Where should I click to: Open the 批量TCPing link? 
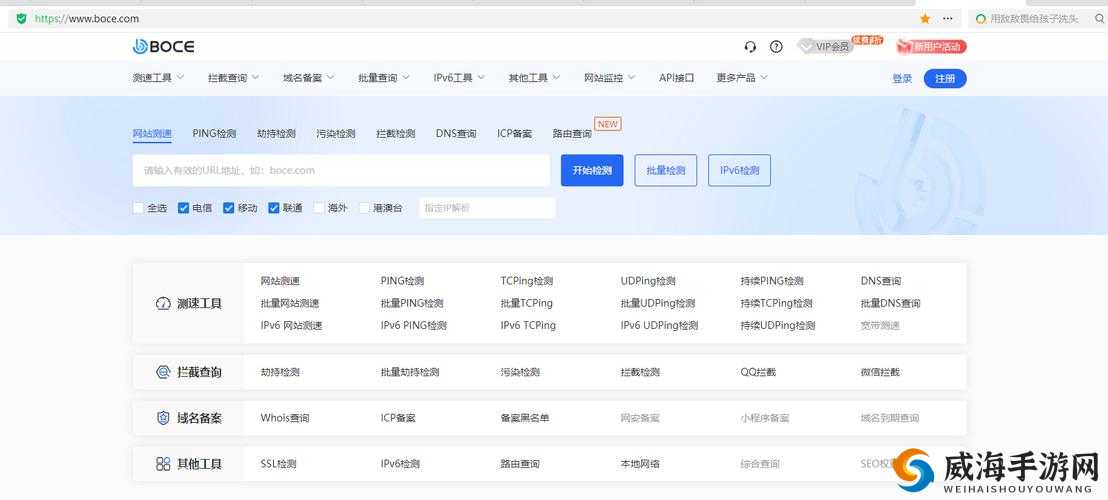(x=526, y=304)
